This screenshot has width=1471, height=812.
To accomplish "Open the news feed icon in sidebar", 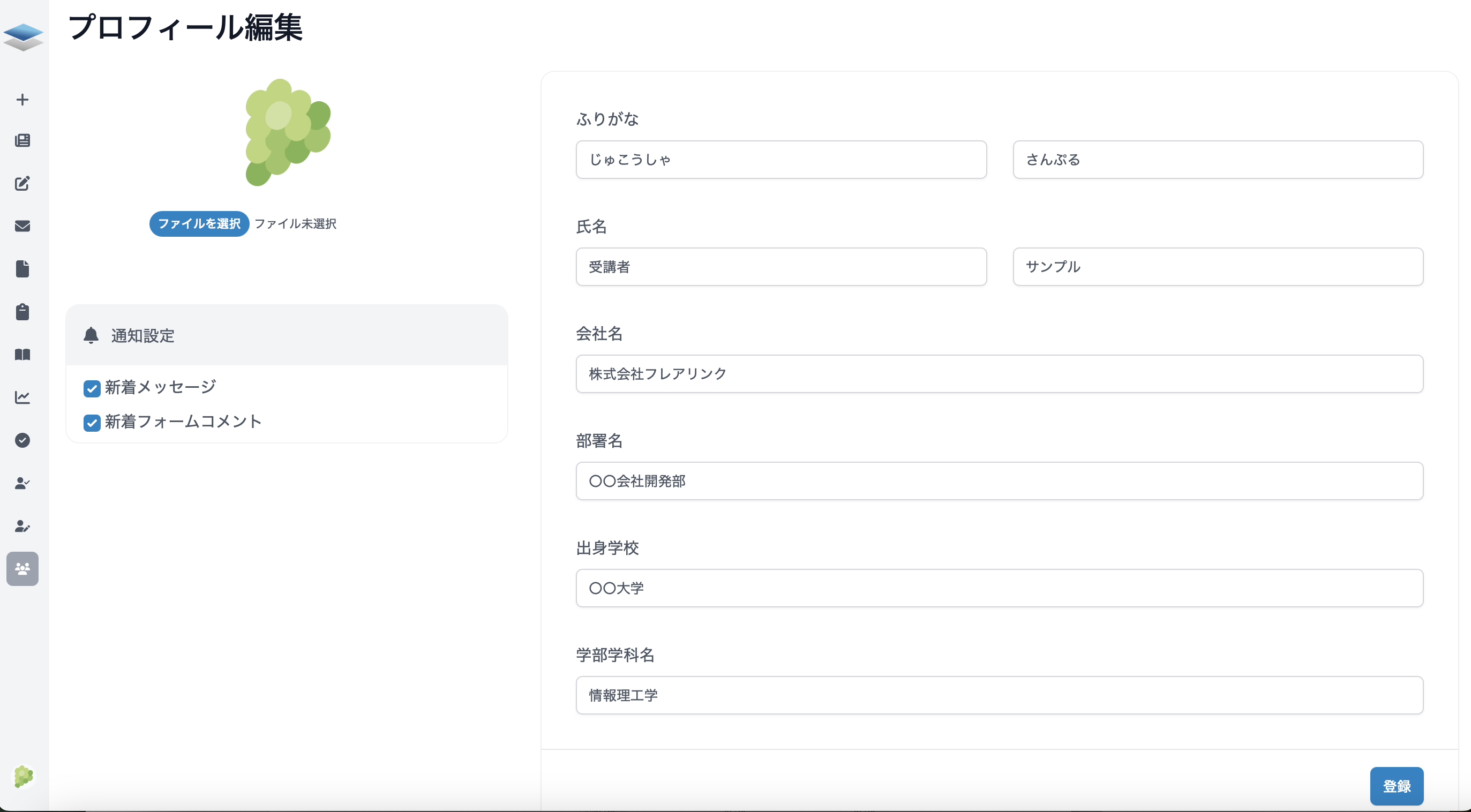I will 22,141.
